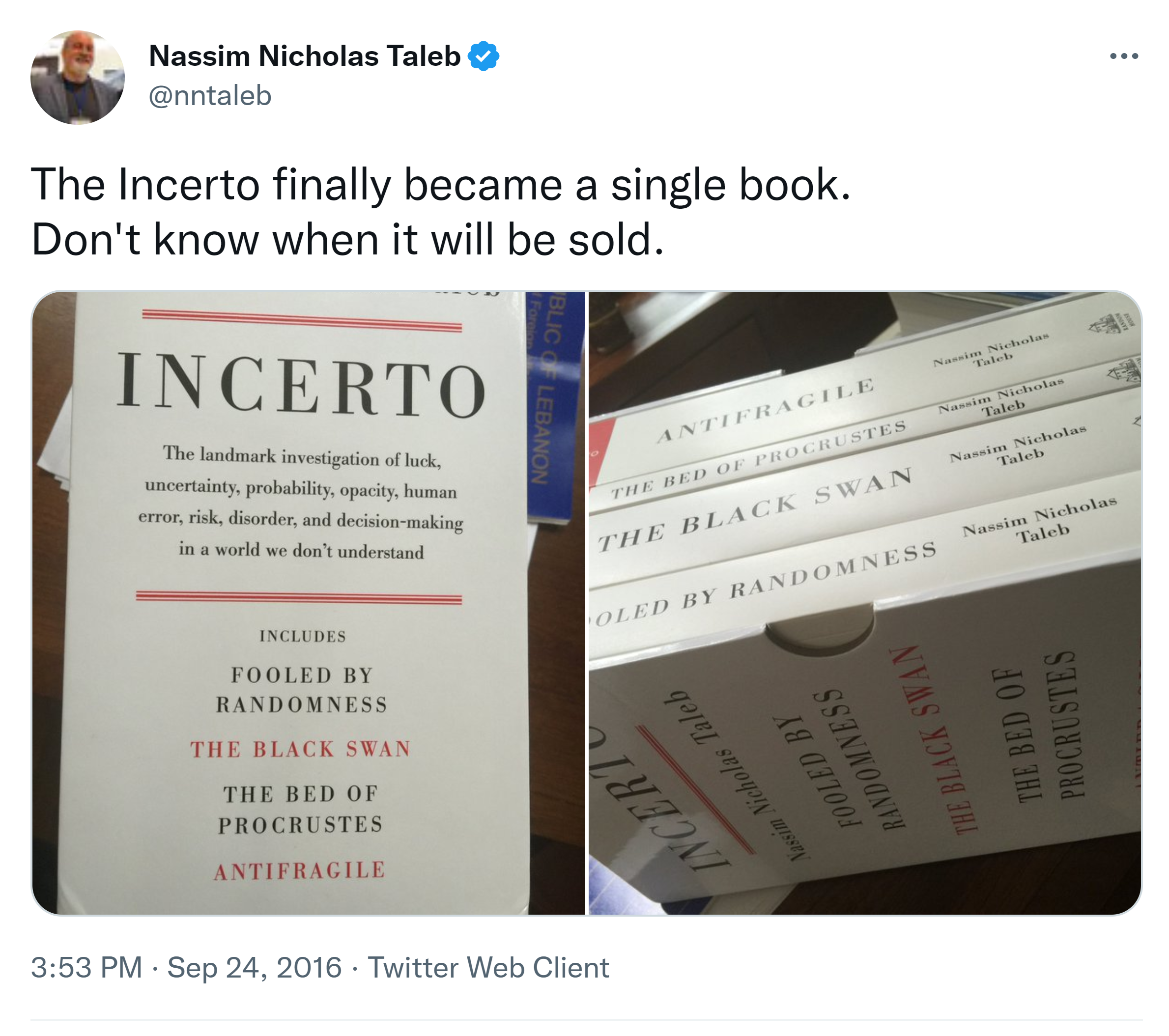Open the box set spines photo
Screen dimensions: 1169x1036
(x=864, y=603)
